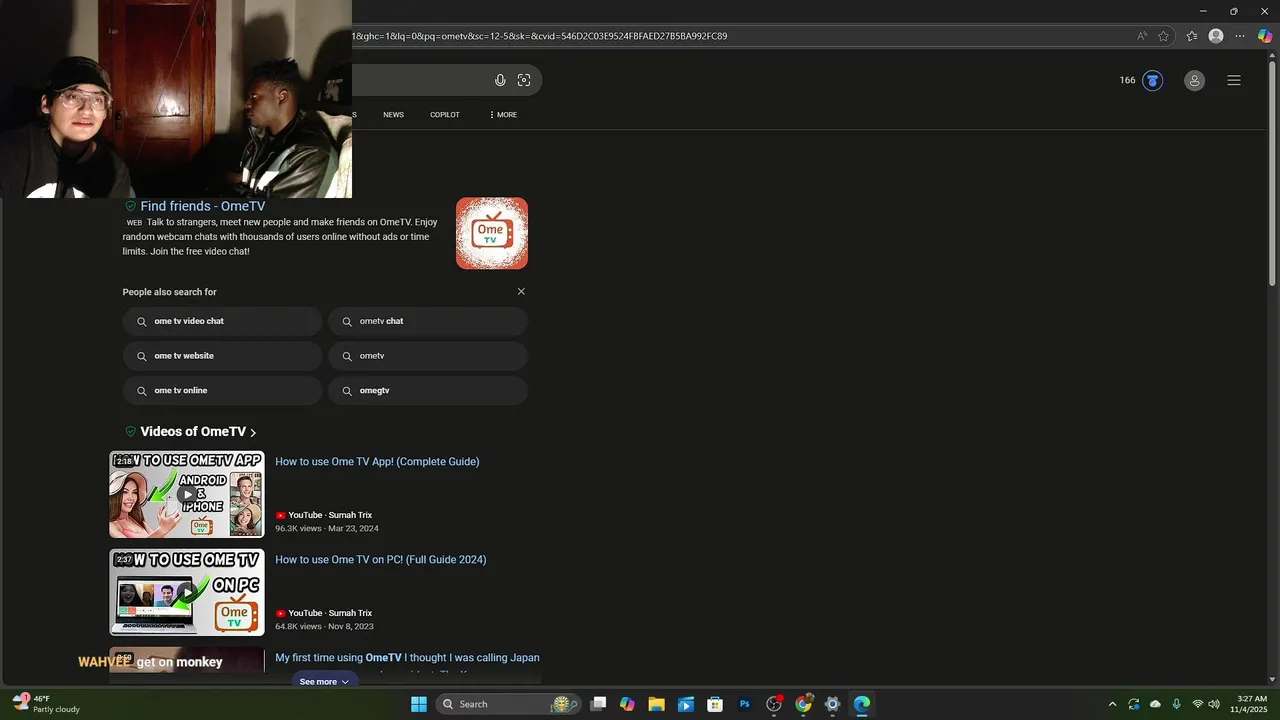Click the OmeTV logo image
This screenshot has height=720, width=1280.
[x=492, y=233]
